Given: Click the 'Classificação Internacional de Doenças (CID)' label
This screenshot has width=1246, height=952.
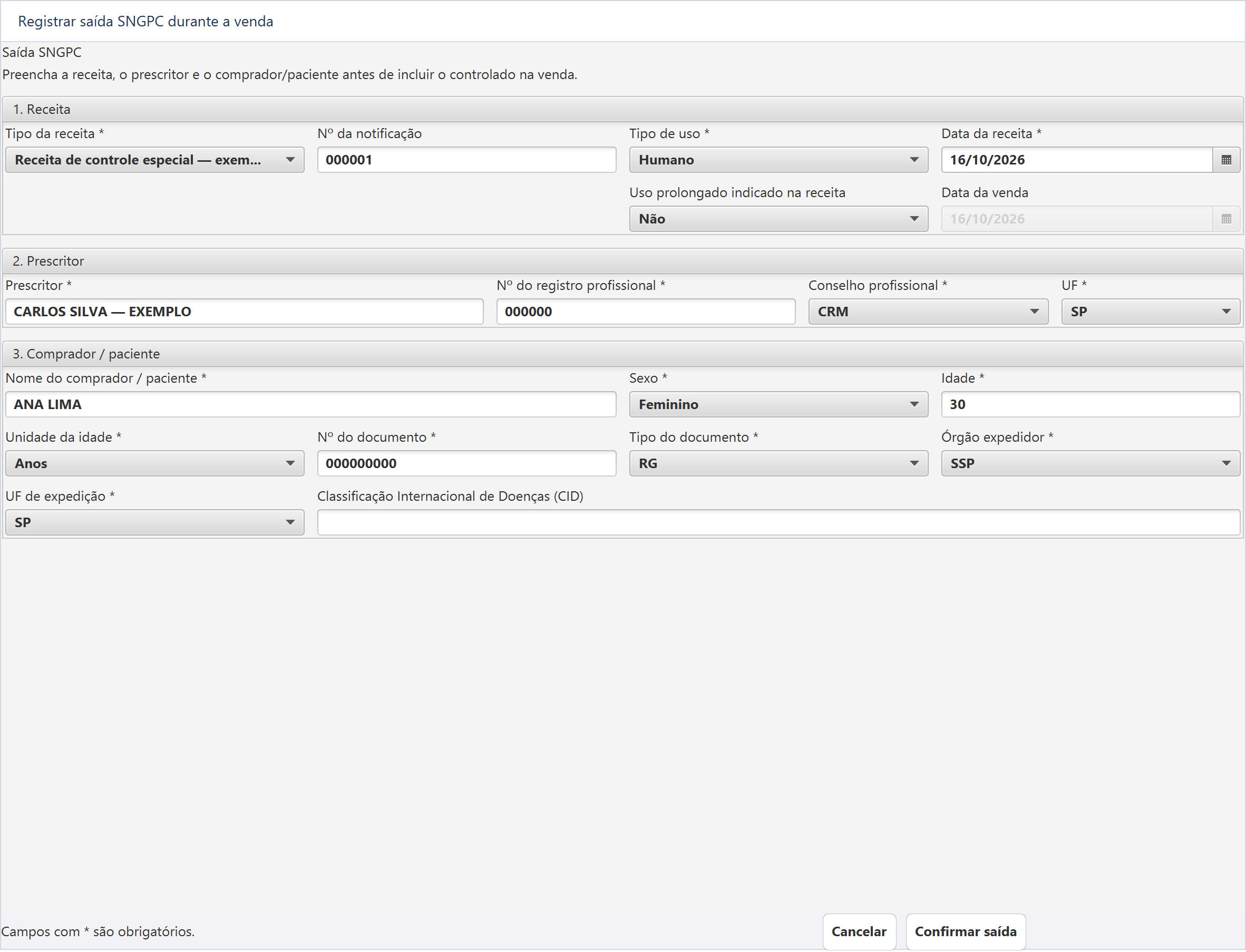Looking at the screenshot, I should (x=450, y=496).
